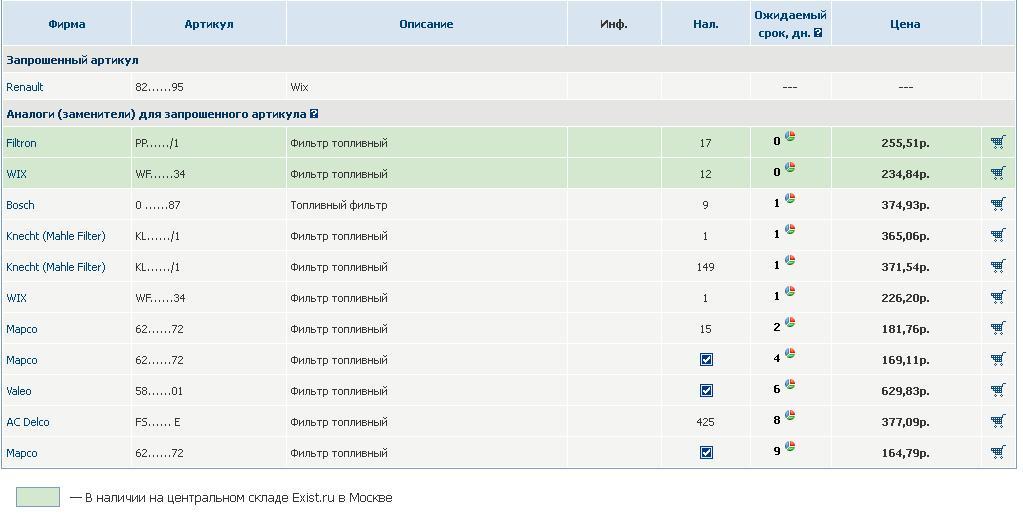Add Filtron 255,51р. filter to cart
1023x517 pixels.
coord(998,142)
